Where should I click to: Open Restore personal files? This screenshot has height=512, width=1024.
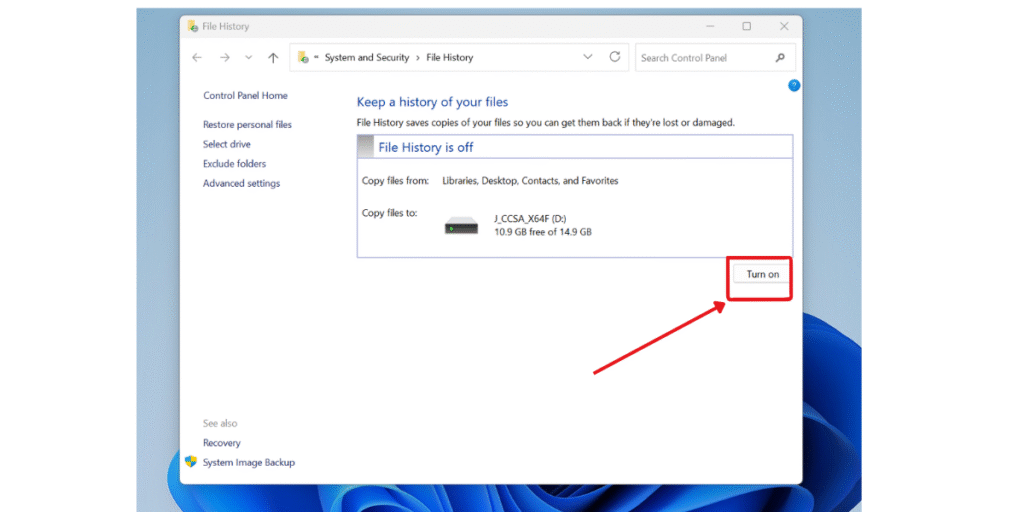pyautogui.click(x=248, y=124)
